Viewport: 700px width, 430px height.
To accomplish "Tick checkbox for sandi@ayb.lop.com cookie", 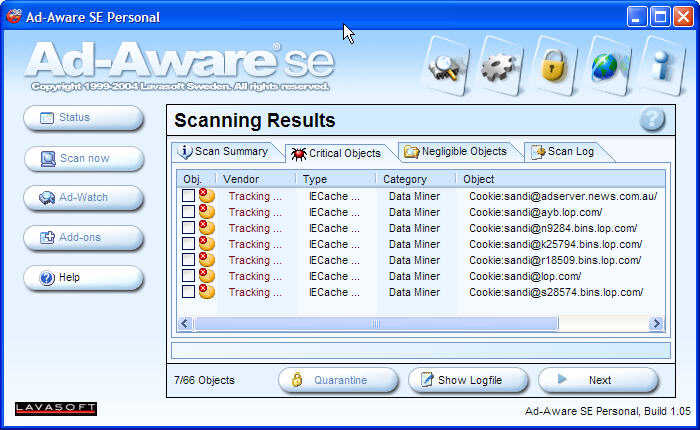I will point(188,212).
